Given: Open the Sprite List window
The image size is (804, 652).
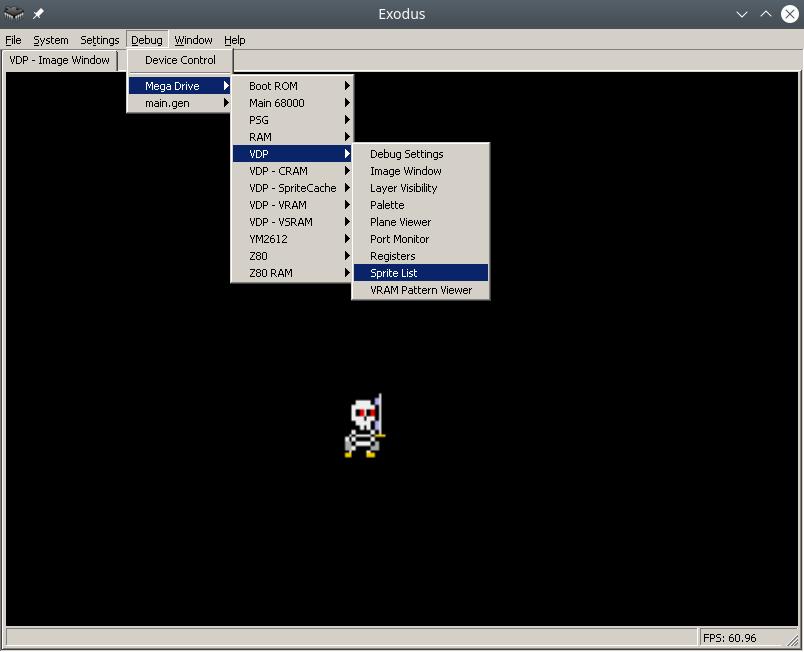Looking at the screenshot, I should coord(421,273).
